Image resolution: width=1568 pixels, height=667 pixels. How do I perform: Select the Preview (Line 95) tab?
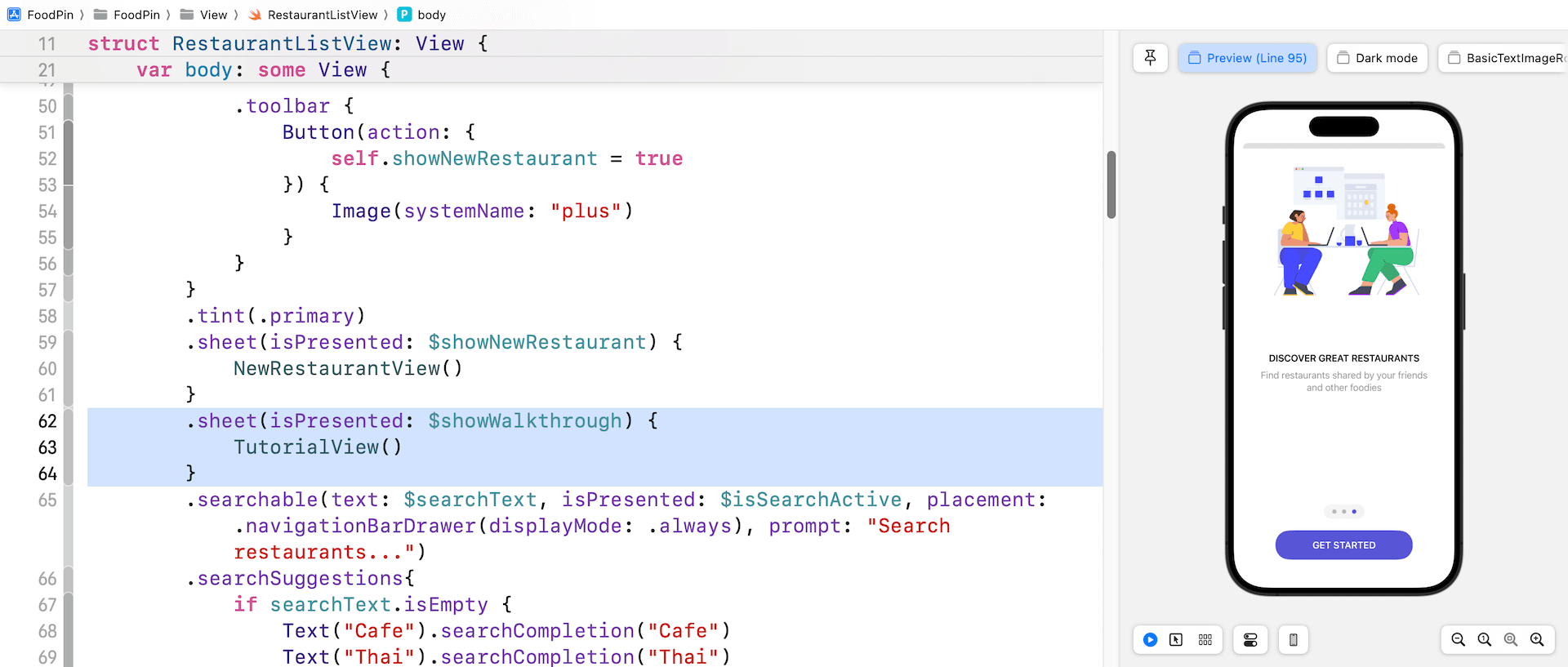pos(1247,58)
